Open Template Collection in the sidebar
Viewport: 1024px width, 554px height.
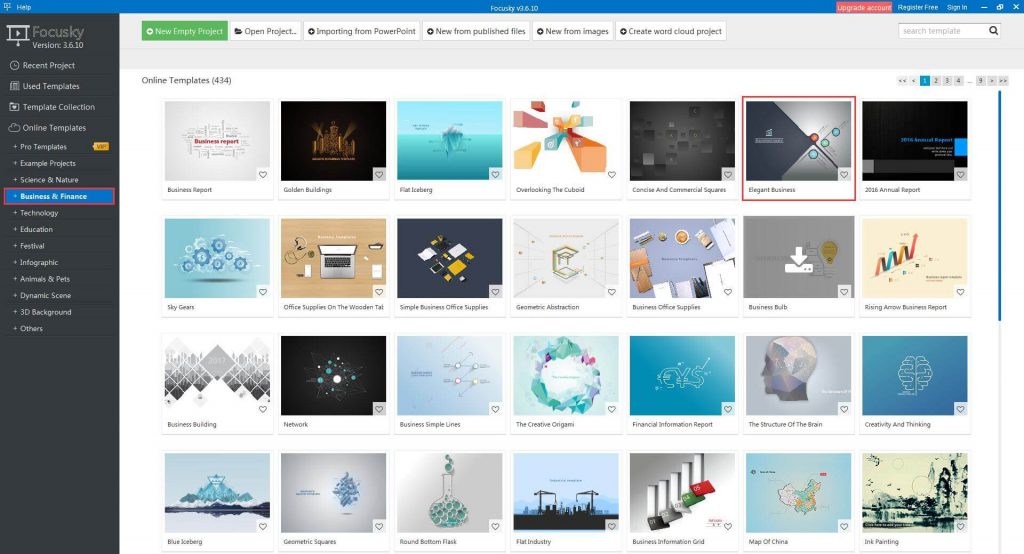tap(59, 107)
